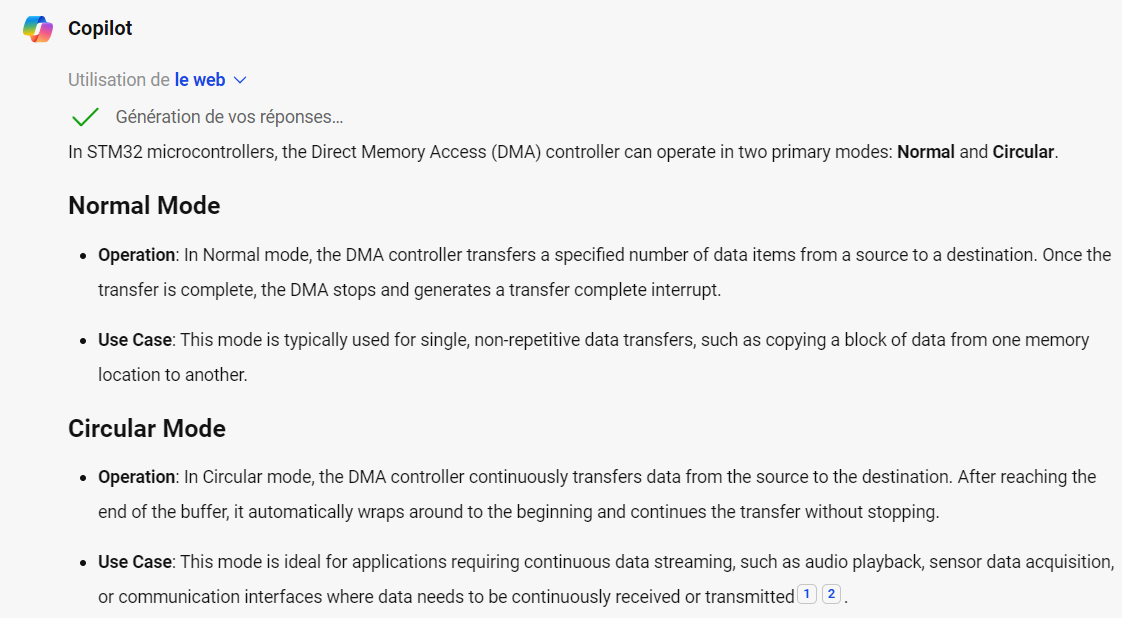Image resolution: width=1122 pixels, height=618 pixels.
Task: Click "Use Case" label under Circular Mode
Action: point(135,562)
